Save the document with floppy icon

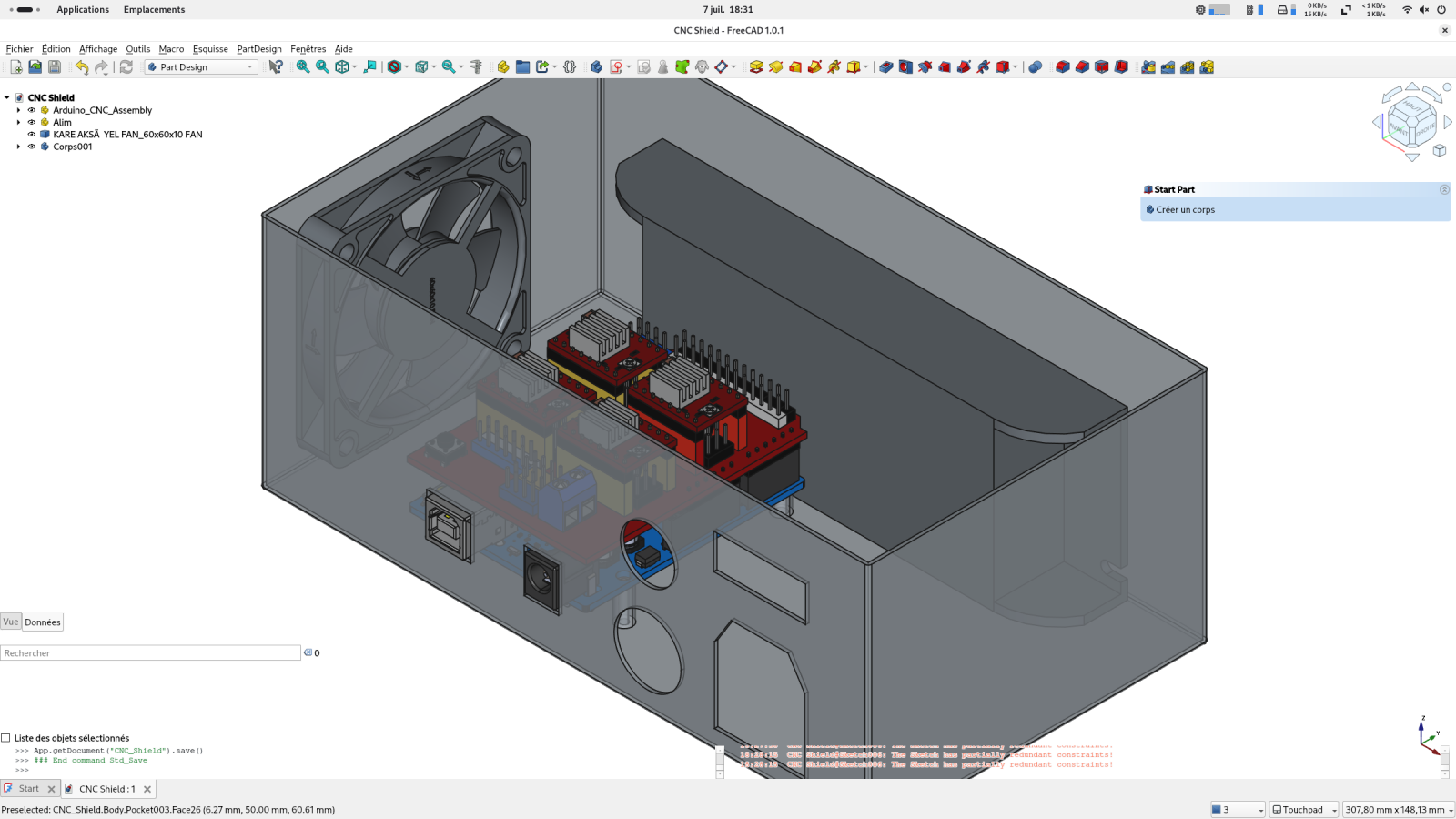tap(55, 66)
